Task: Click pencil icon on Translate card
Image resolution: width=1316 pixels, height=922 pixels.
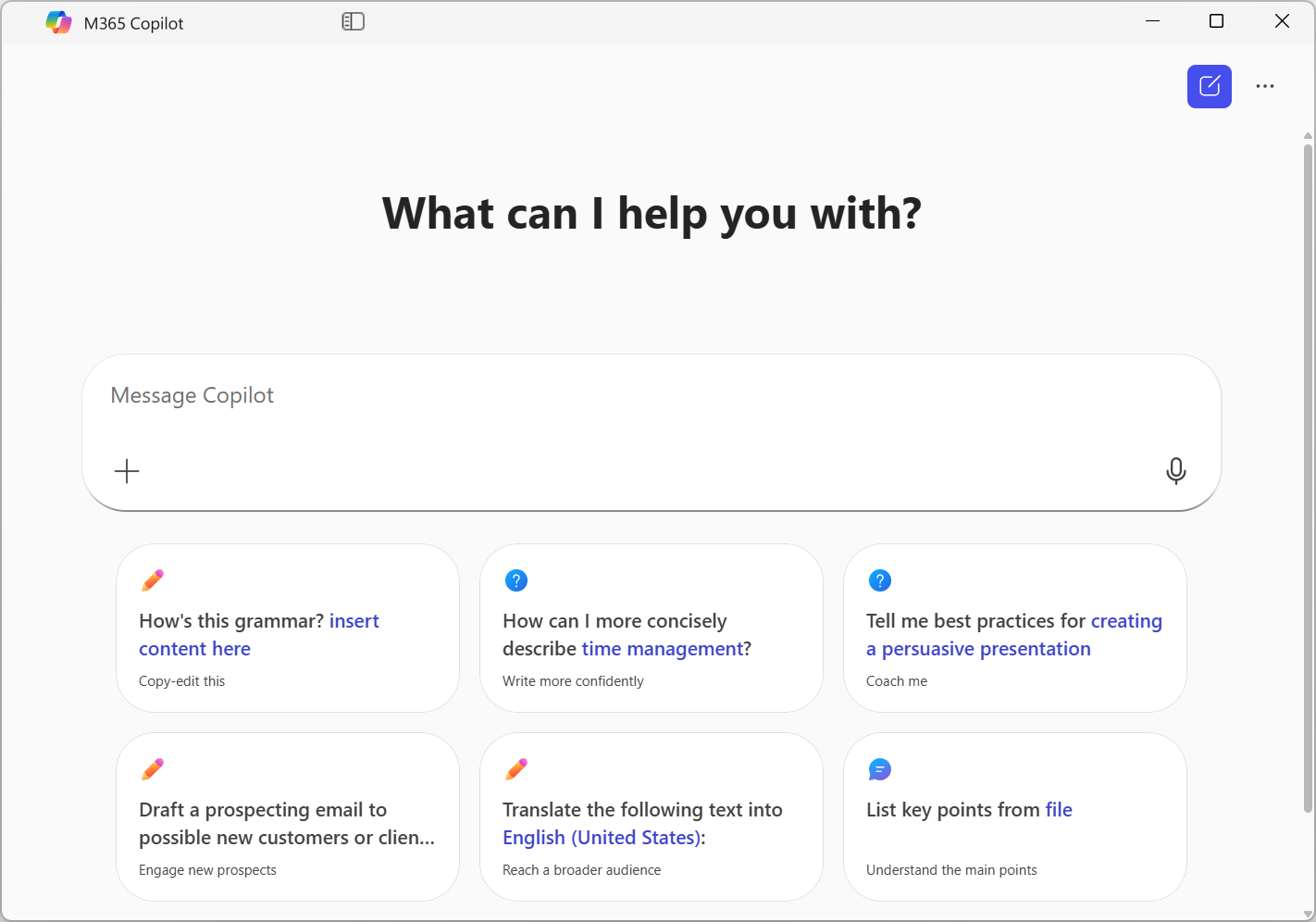Action: 516,769
